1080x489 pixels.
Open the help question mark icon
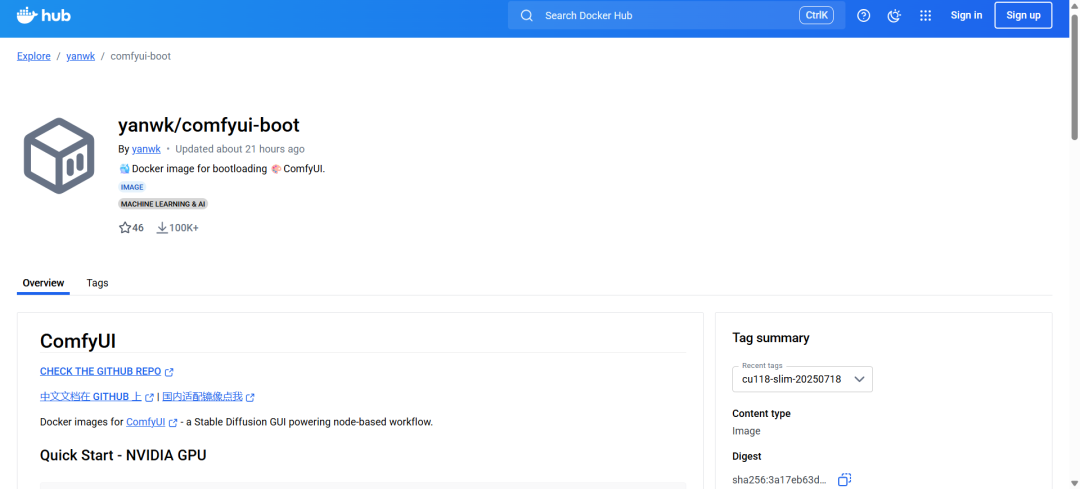[864, 16]
